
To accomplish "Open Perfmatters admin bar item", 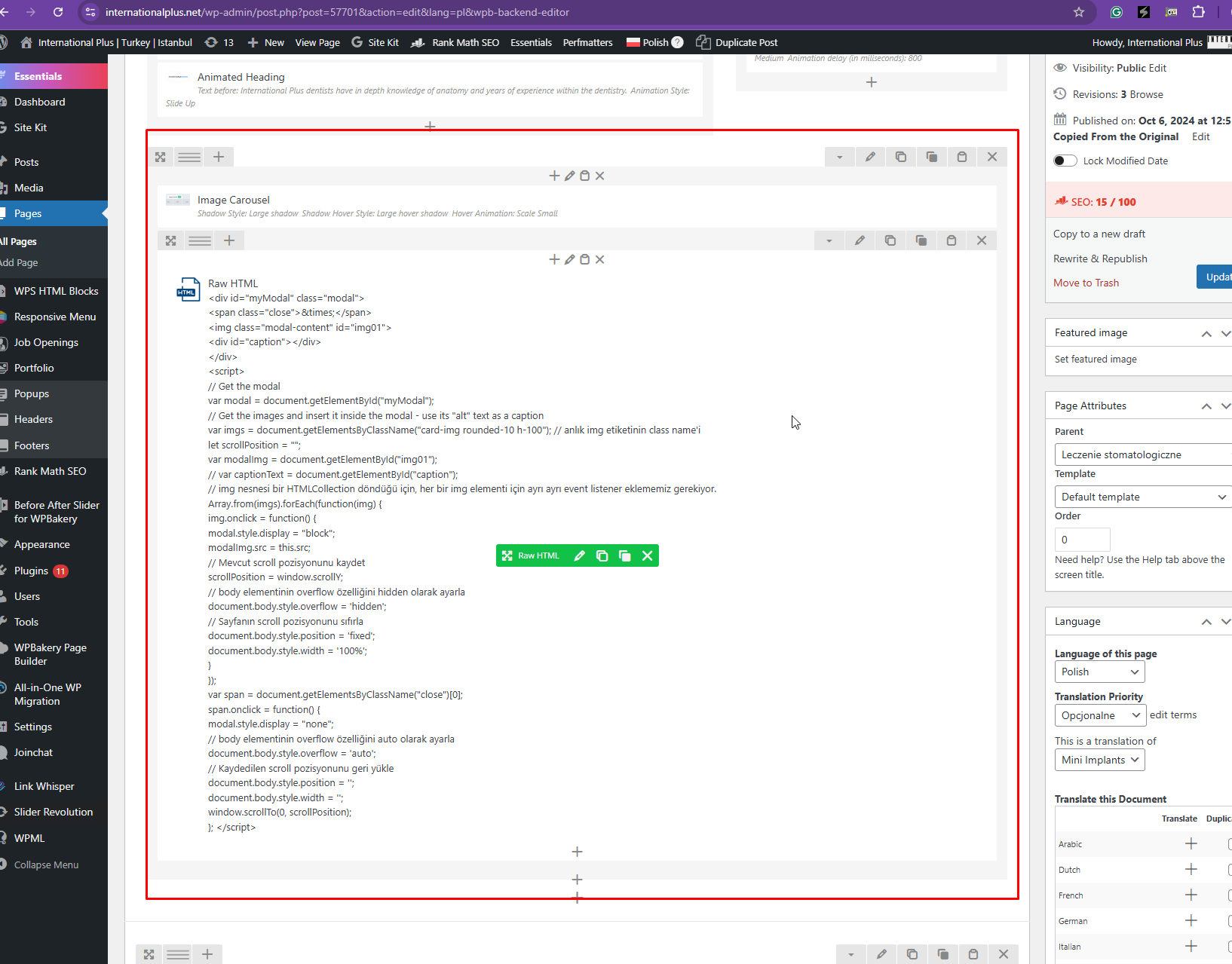I will coord(587,42).
